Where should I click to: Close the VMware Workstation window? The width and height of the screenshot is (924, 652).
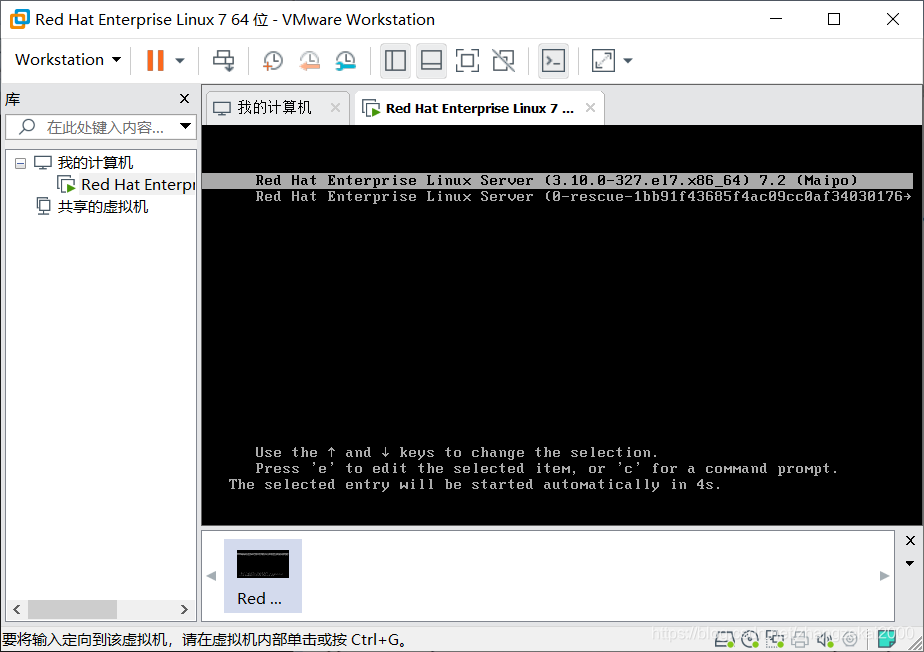893,19
